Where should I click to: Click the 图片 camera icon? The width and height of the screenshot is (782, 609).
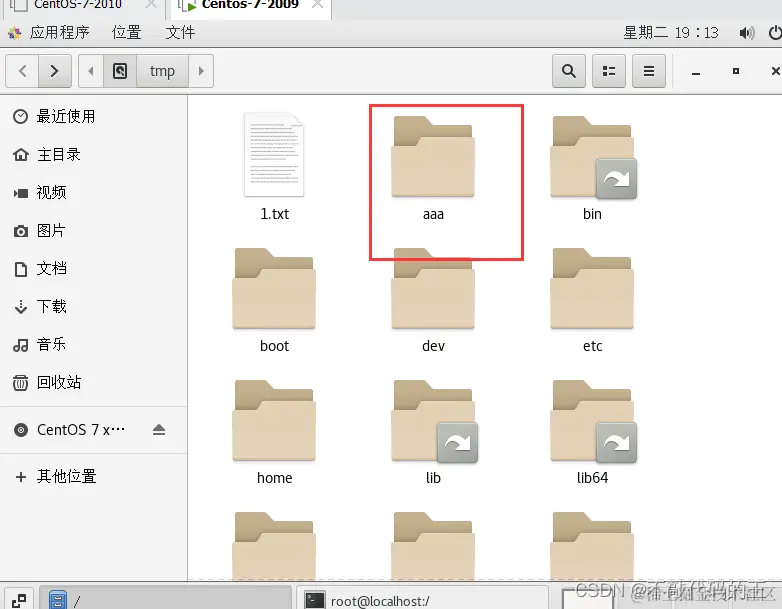click(20, 231)
